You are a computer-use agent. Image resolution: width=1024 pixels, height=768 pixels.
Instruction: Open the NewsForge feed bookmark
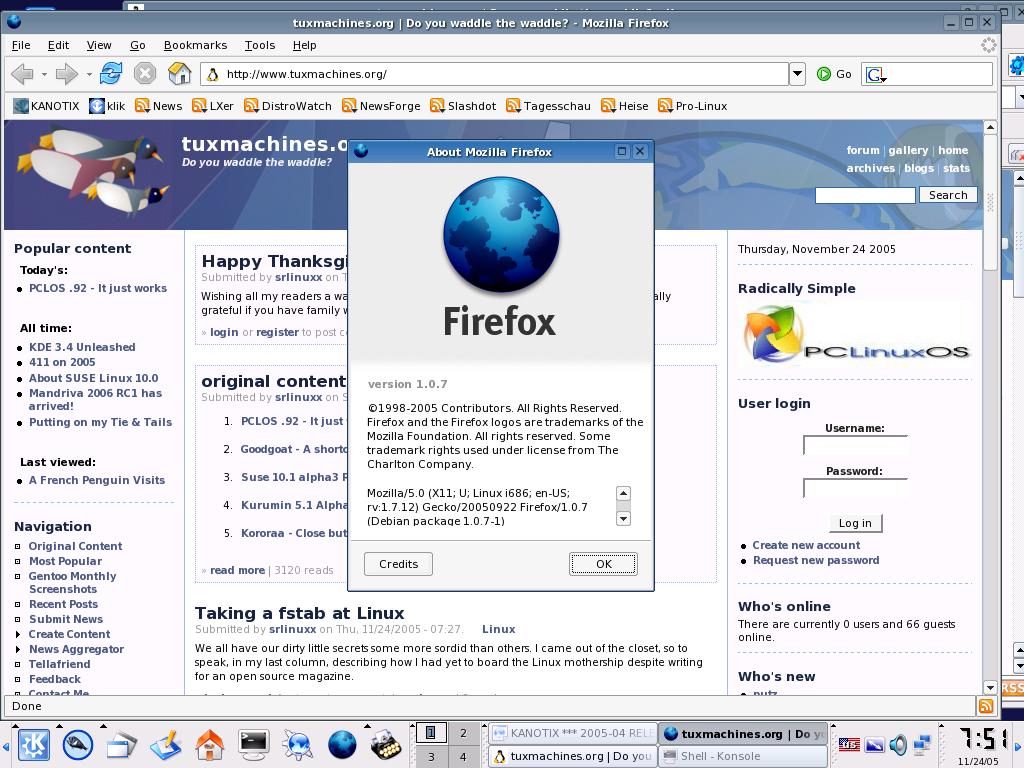click(x=381, y=106)
